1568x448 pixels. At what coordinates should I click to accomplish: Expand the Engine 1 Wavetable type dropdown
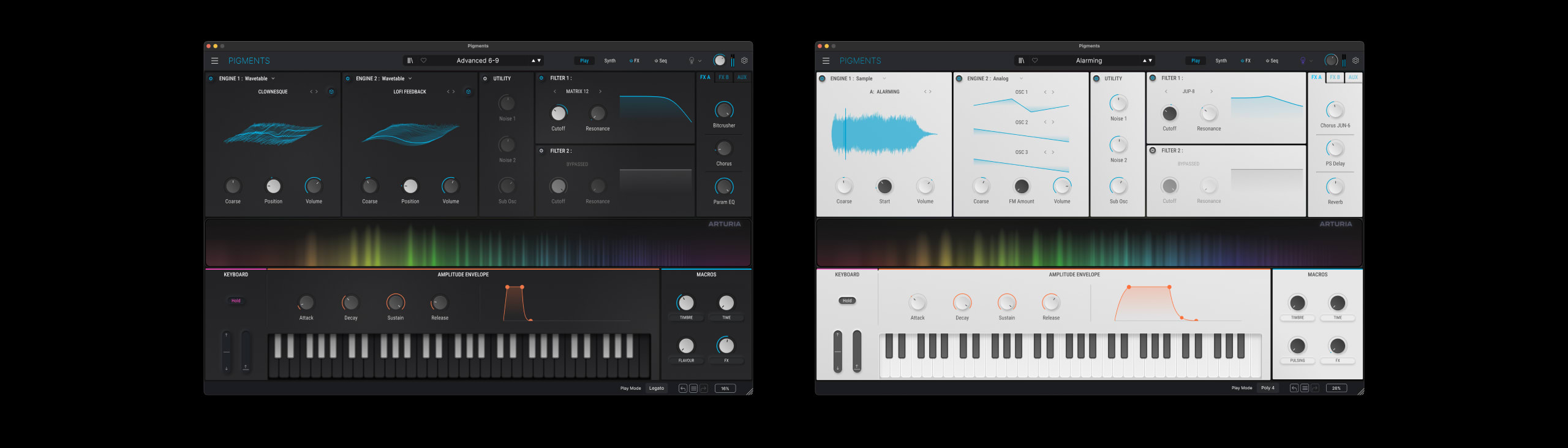(x=273, y=78)
